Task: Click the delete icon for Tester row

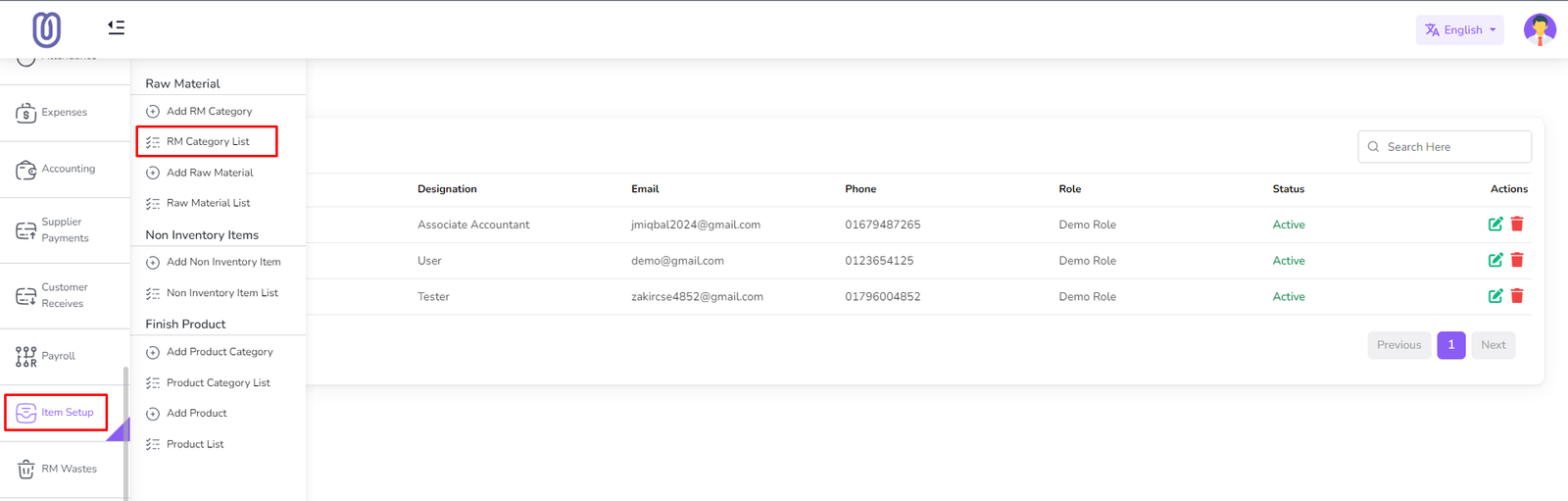Action: [1516, 296]
